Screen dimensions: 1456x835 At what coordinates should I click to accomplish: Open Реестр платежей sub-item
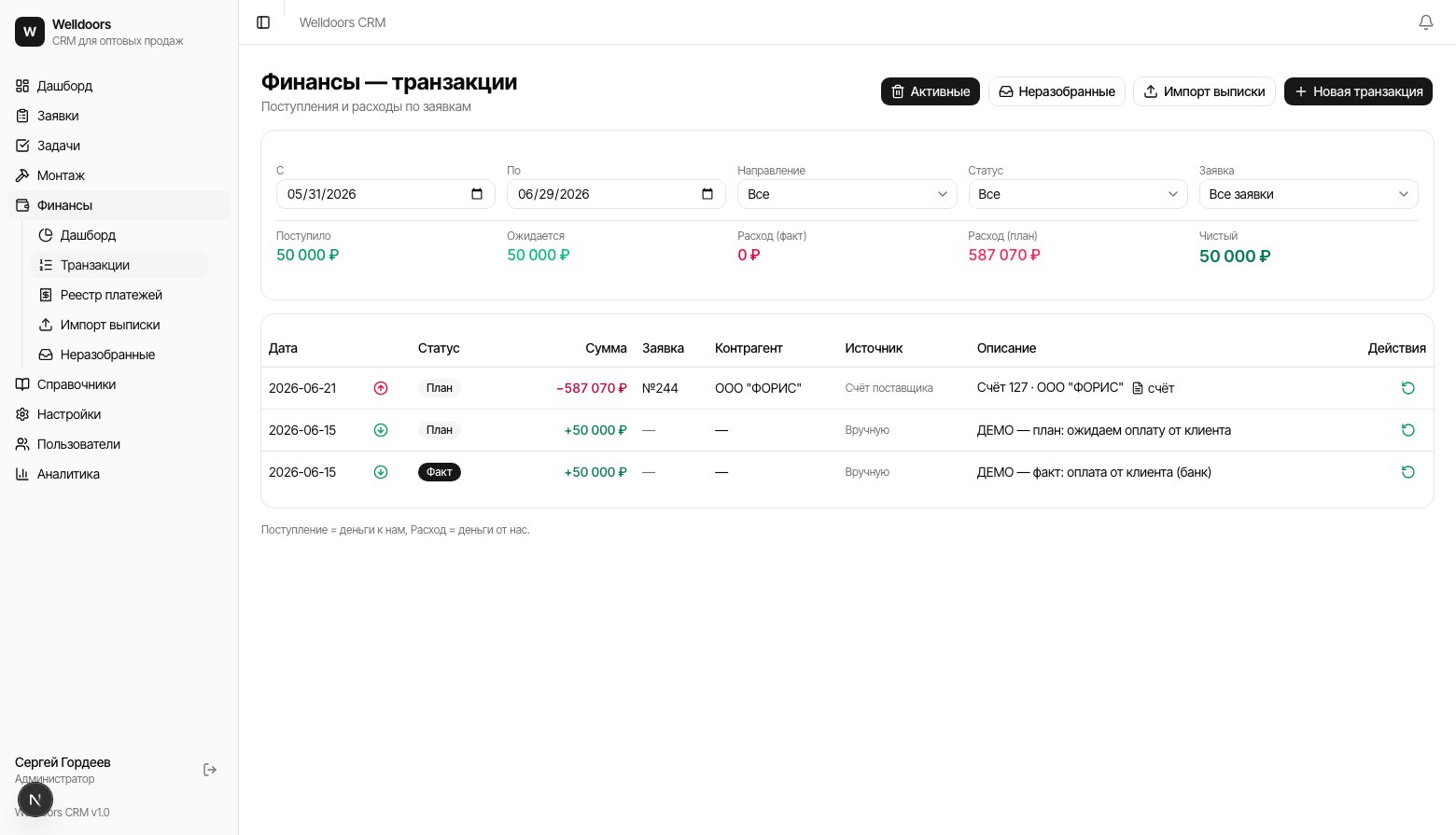point(119,295)
